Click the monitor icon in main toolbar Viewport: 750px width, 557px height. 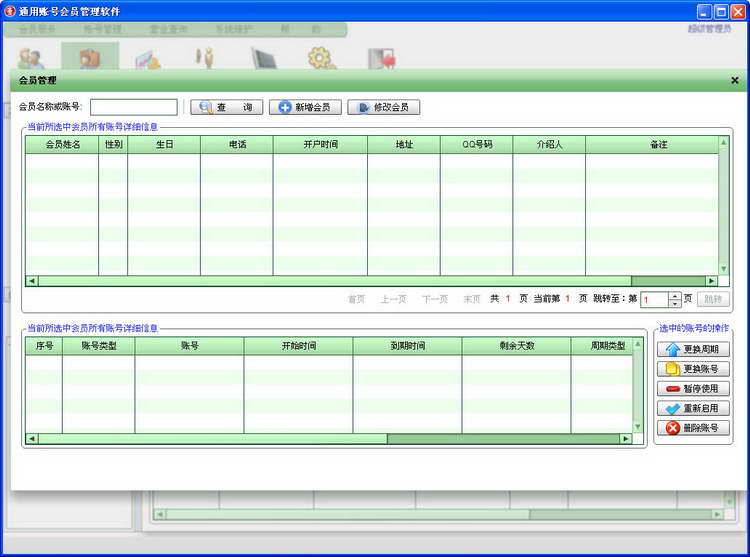click(264, 58)
